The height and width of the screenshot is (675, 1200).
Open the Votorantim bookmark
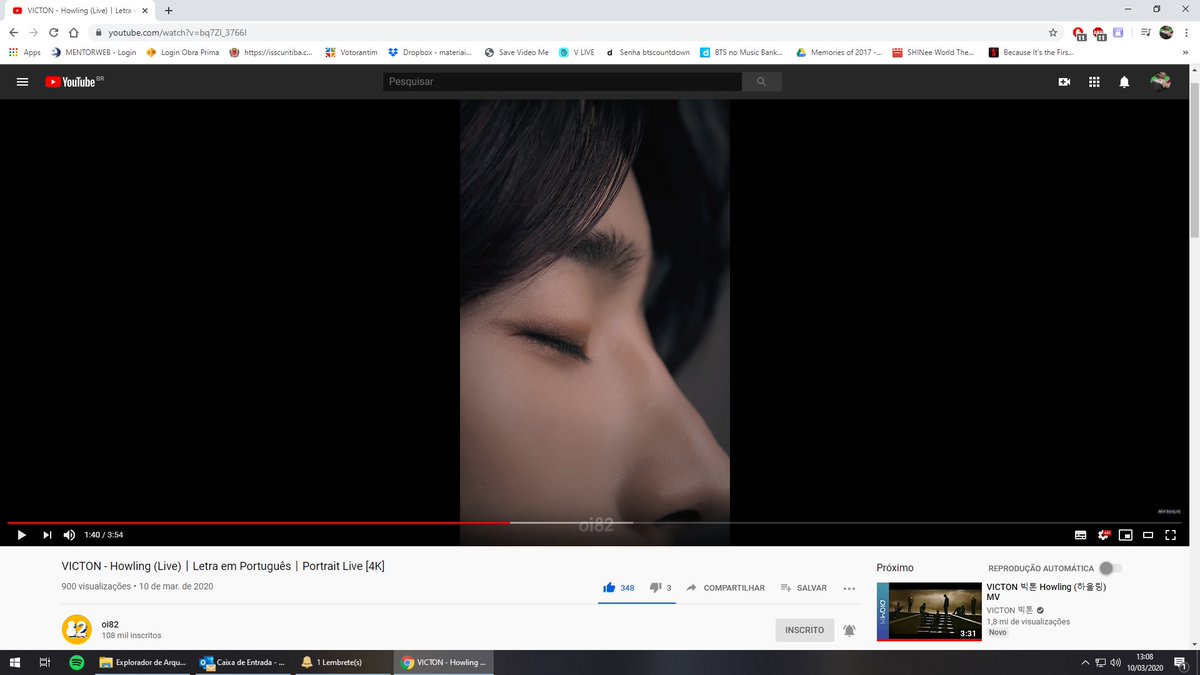(352, 52)
